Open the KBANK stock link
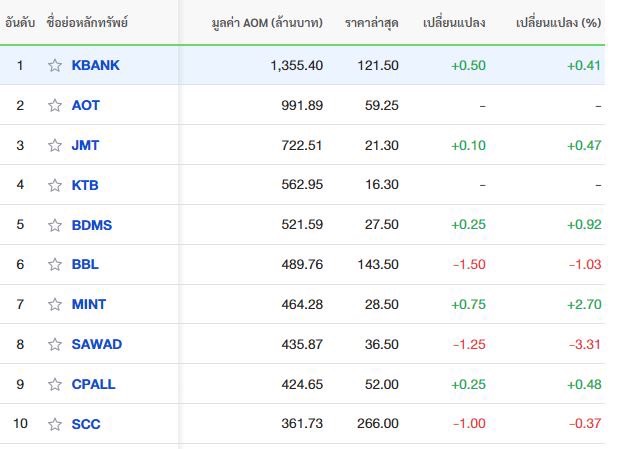621x449 pixels. (95, 65)
